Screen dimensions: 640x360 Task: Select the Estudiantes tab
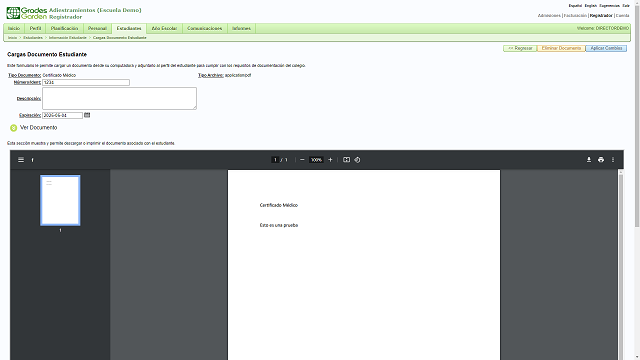[x=129, y=28]
